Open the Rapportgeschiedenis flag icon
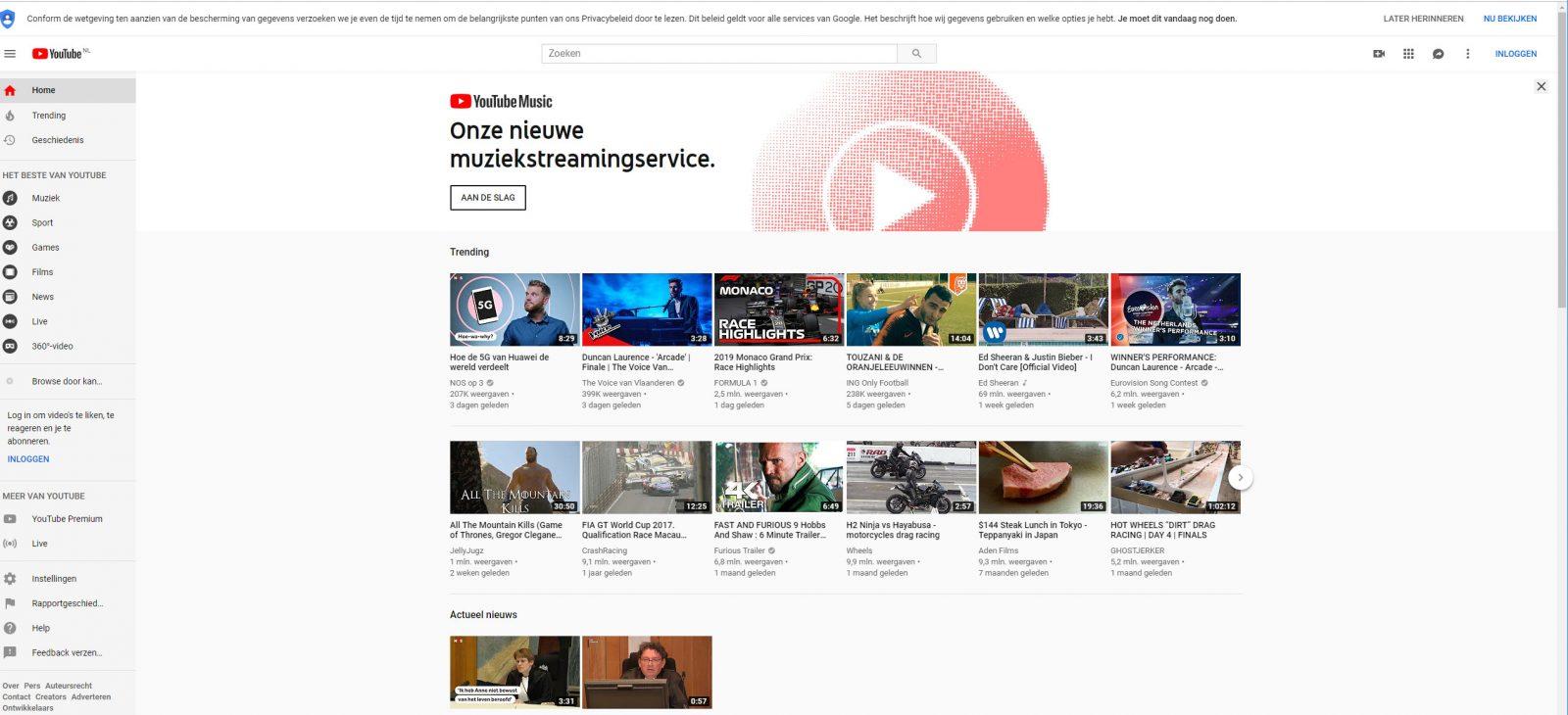Screen dimensions: 1568x715 [x=10, y=603]
